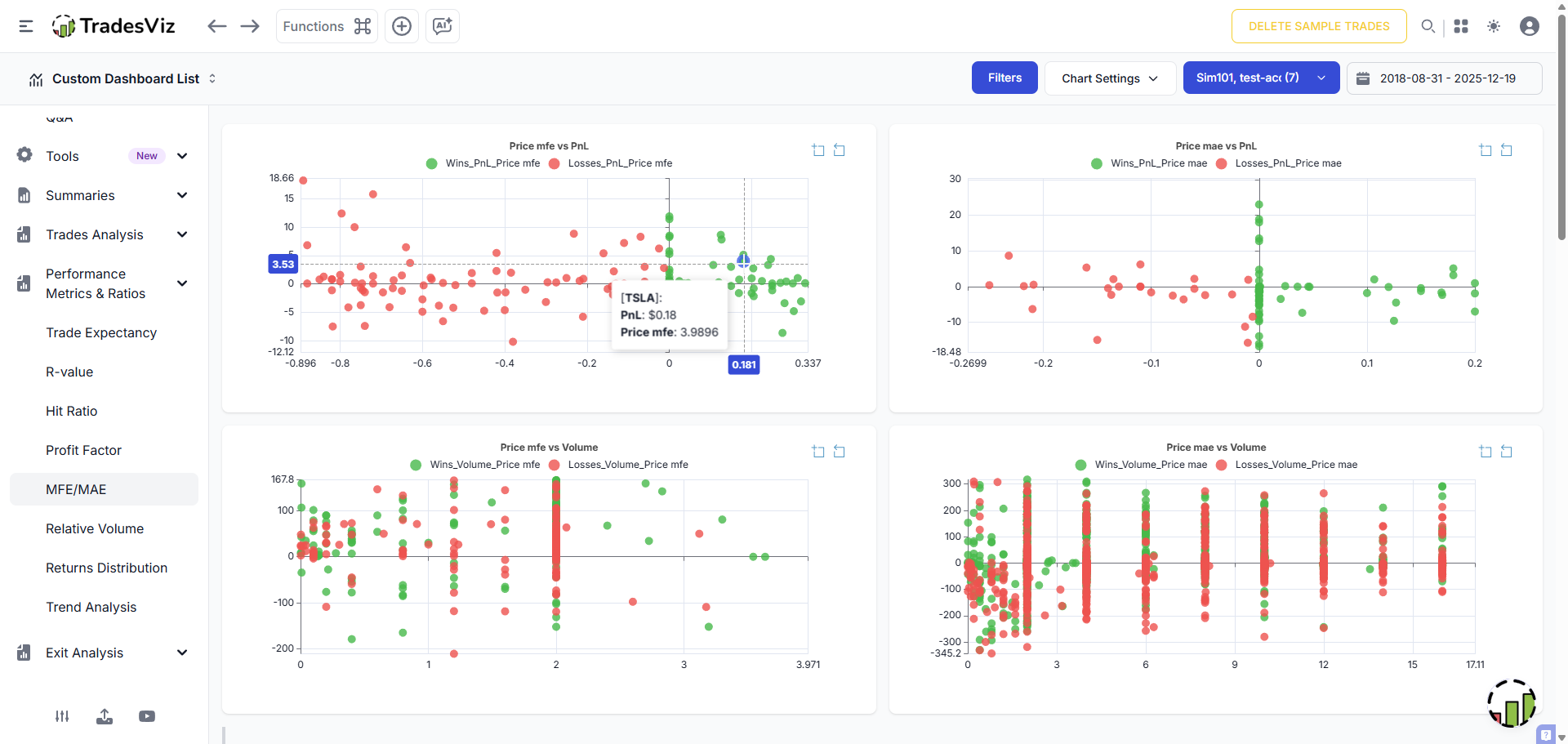Collapse the Performance Metrics & Ratios section
Screen dimensions: 1568x744
(x=181, y=283)
